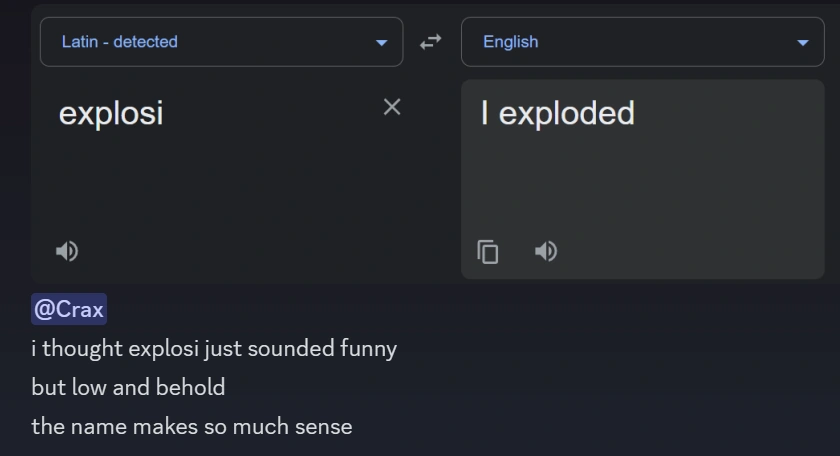Play audio of the Latin source text
The width and height of the screenshot is (840, 456).
(x=67, y=251)
